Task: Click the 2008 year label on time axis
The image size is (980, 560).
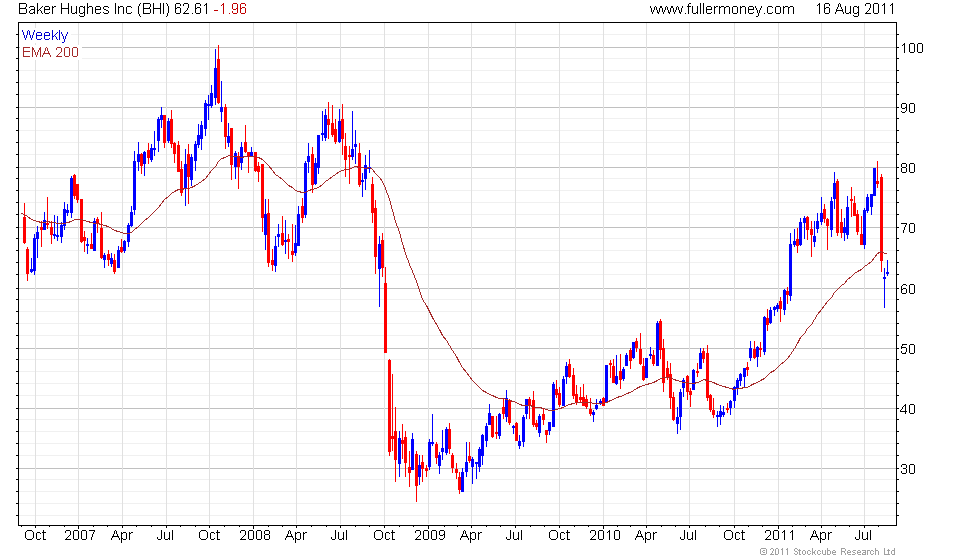Action: click(x=255, y=536)
